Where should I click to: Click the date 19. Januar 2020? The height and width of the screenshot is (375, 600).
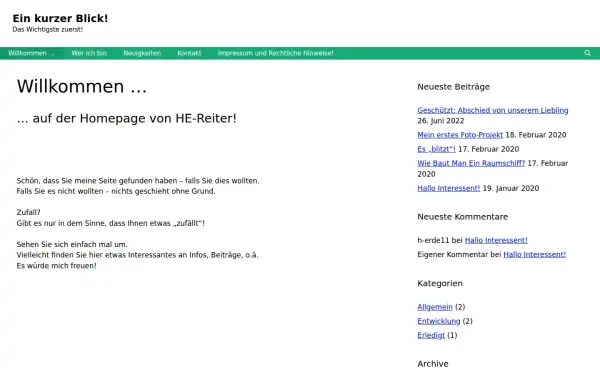click(x=510, y=188)
